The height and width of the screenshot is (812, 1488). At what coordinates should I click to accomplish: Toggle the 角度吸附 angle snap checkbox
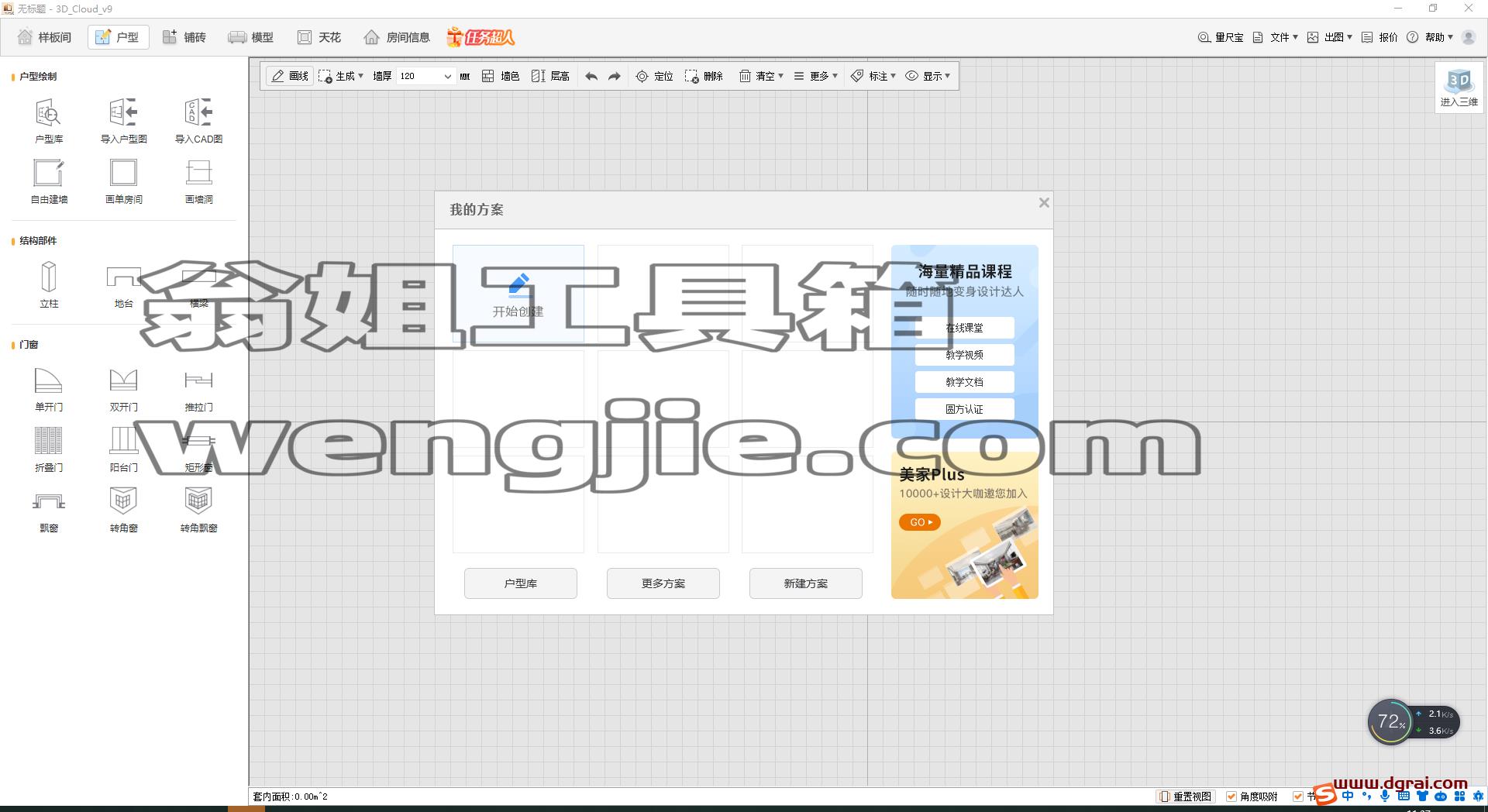[1231, 797]
